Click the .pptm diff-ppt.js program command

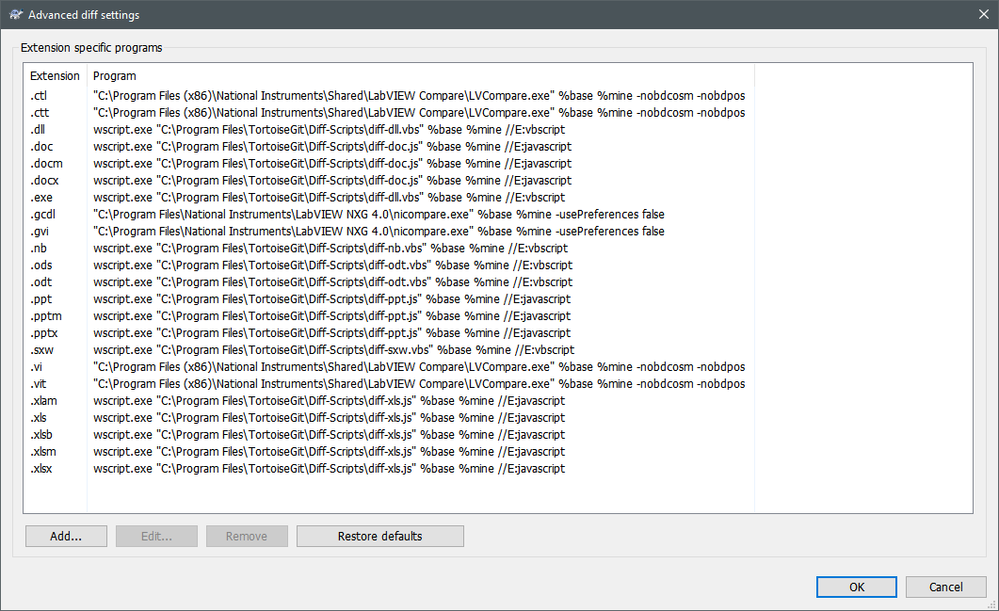click(x=331, y=316)
